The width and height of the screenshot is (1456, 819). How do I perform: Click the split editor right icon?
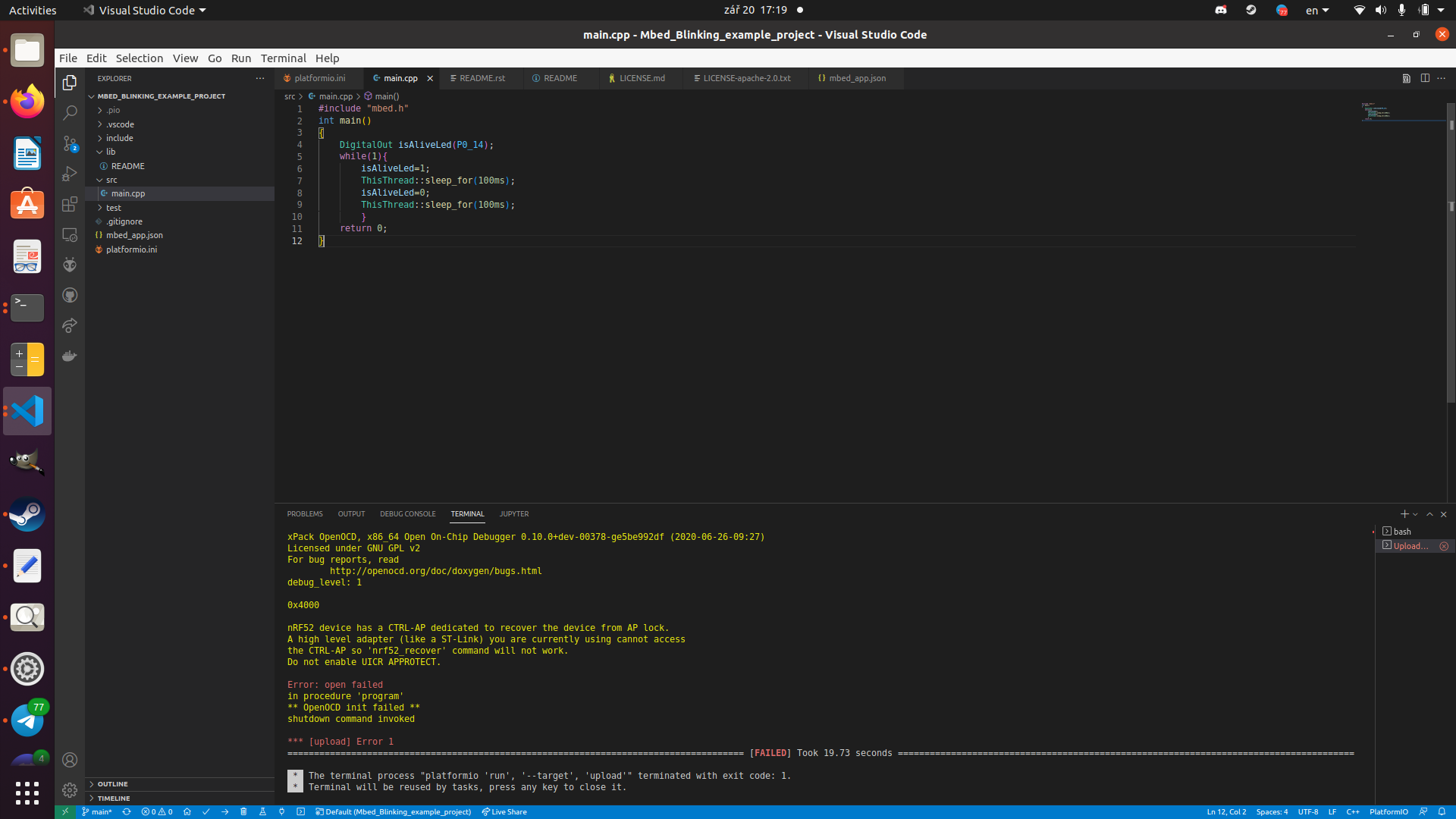[x=1425, y=78]
